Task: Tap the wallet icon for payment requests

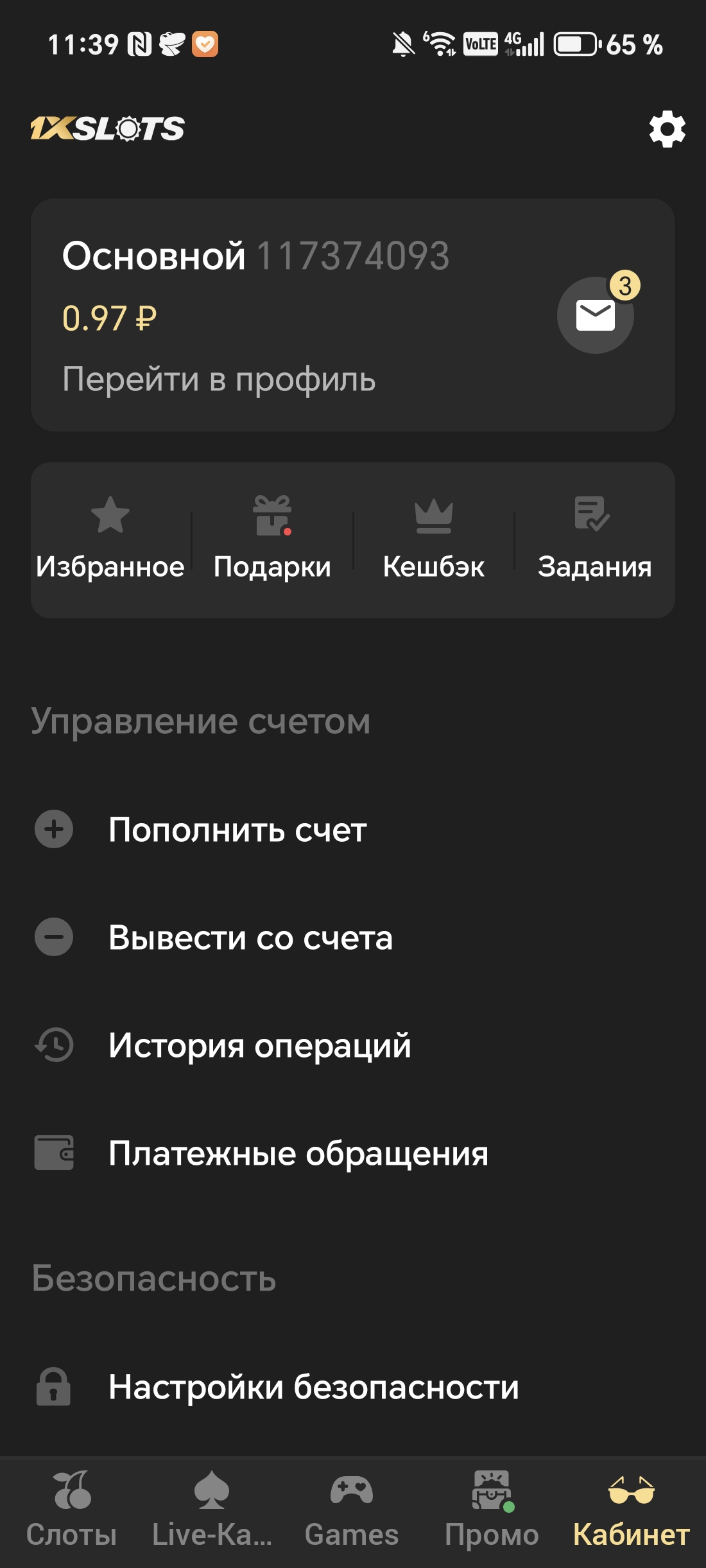Action: coord(54,1153)
